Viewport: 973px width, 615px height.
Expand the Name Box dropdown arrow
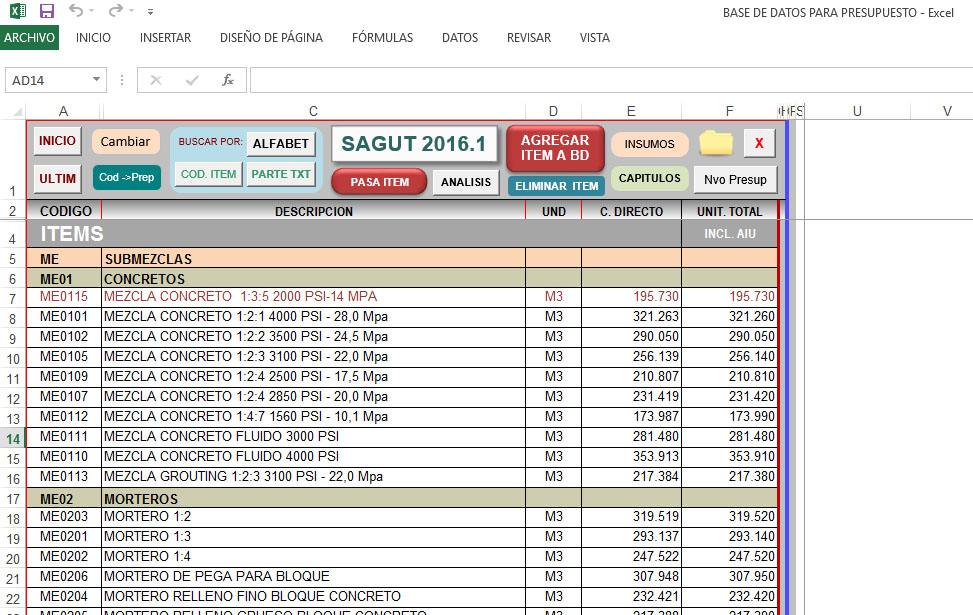[x=97, y=80]
